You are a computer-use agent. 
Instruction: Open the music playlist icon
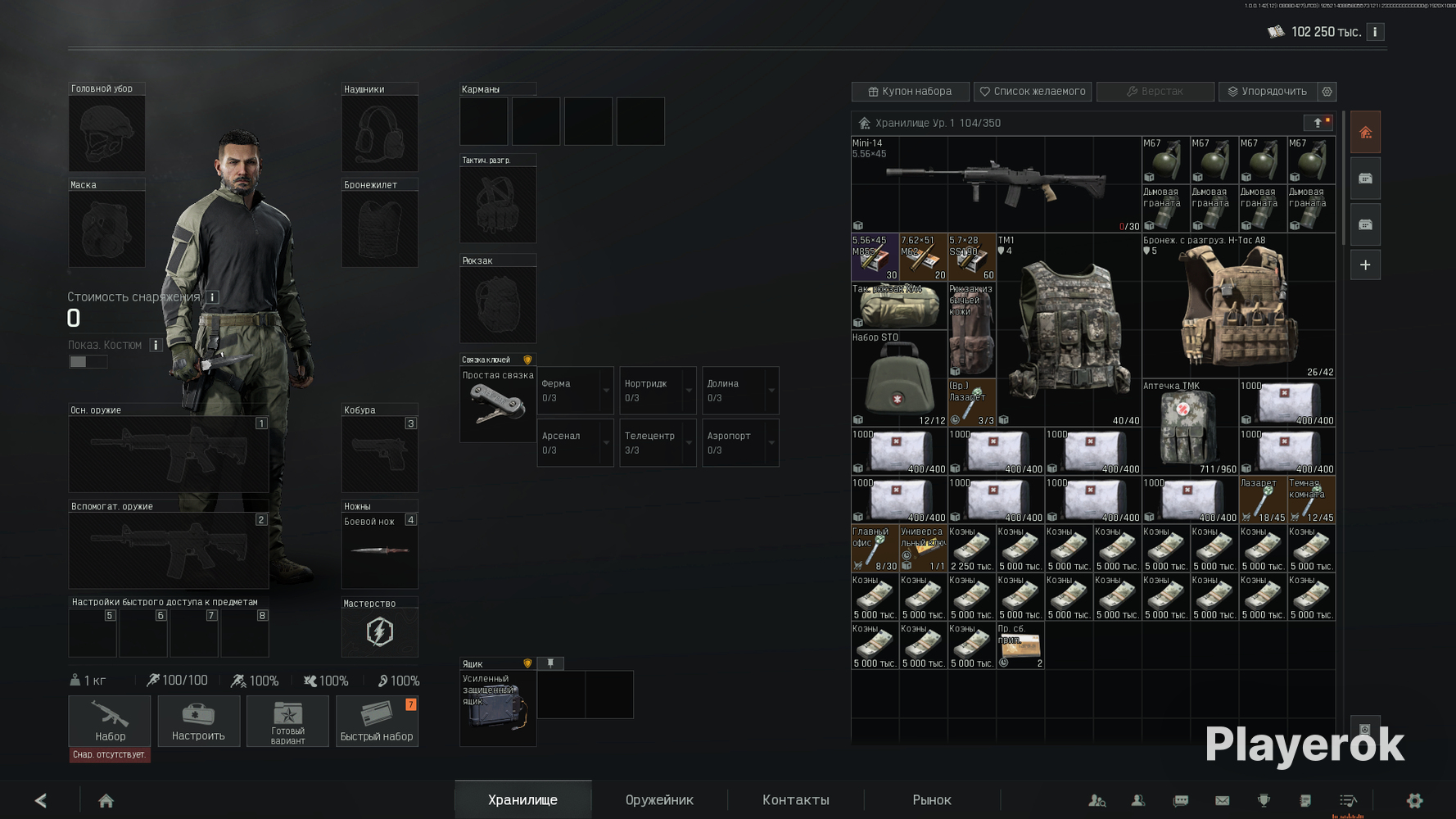[x=1348, y=800]
